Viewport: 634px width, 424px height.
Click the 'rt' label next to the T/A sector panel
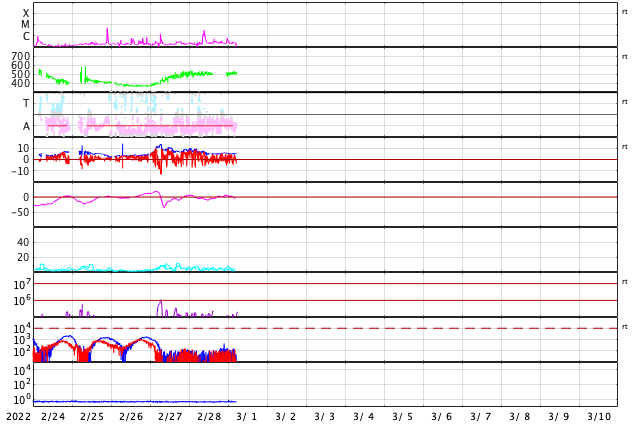(625, 101)
